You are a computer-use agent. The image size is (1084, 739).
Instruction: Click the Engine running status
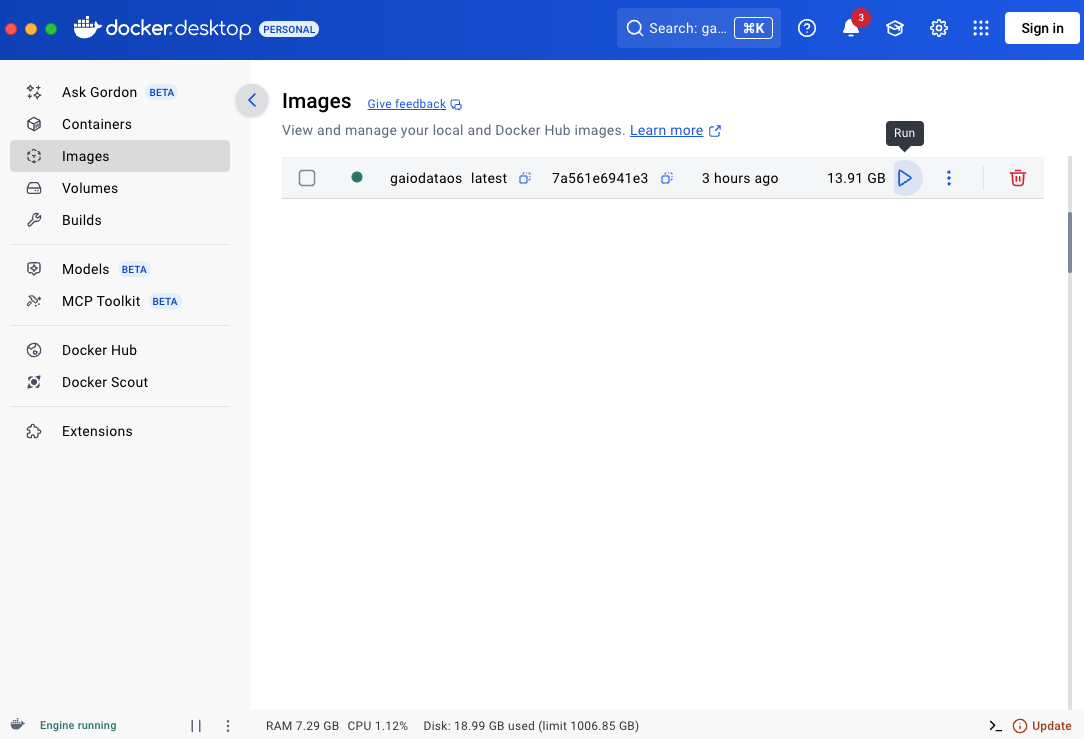click(78, 725)
